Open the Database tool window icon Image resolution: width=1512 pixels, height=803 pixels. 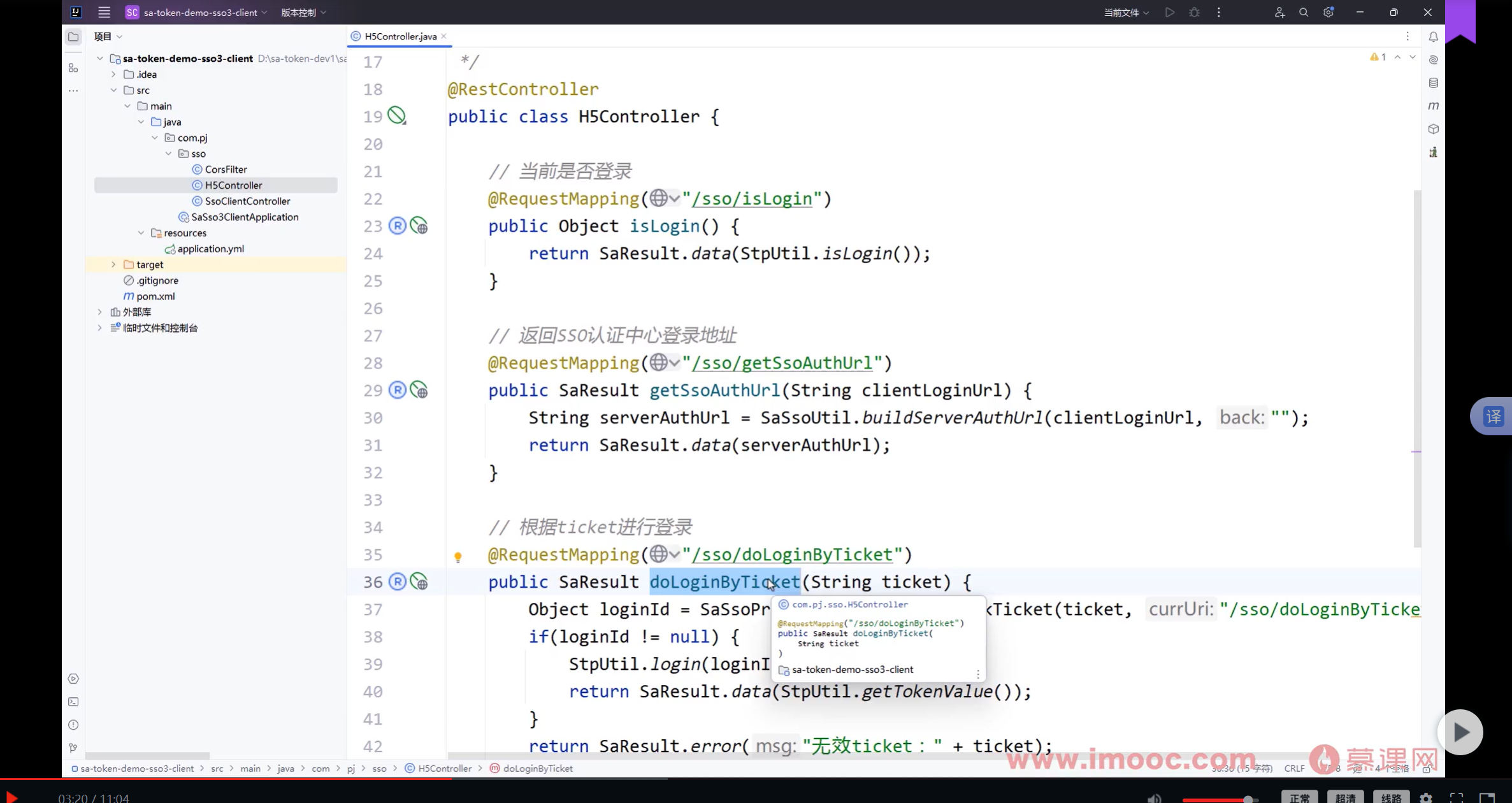(x=1433, y=83)
